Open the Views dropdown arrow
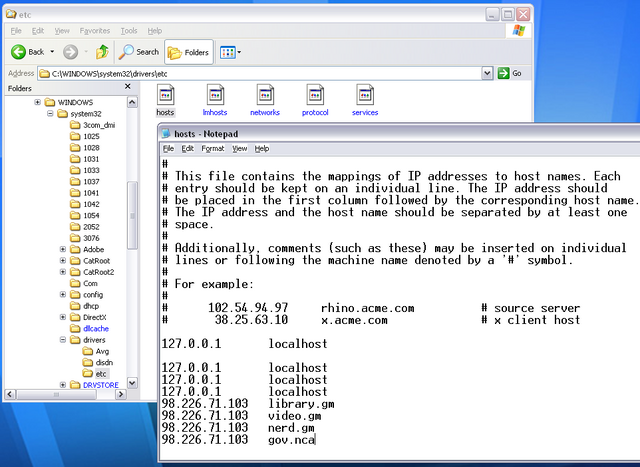Viewport: 640px width, 467px height. (x=239, y=52)
